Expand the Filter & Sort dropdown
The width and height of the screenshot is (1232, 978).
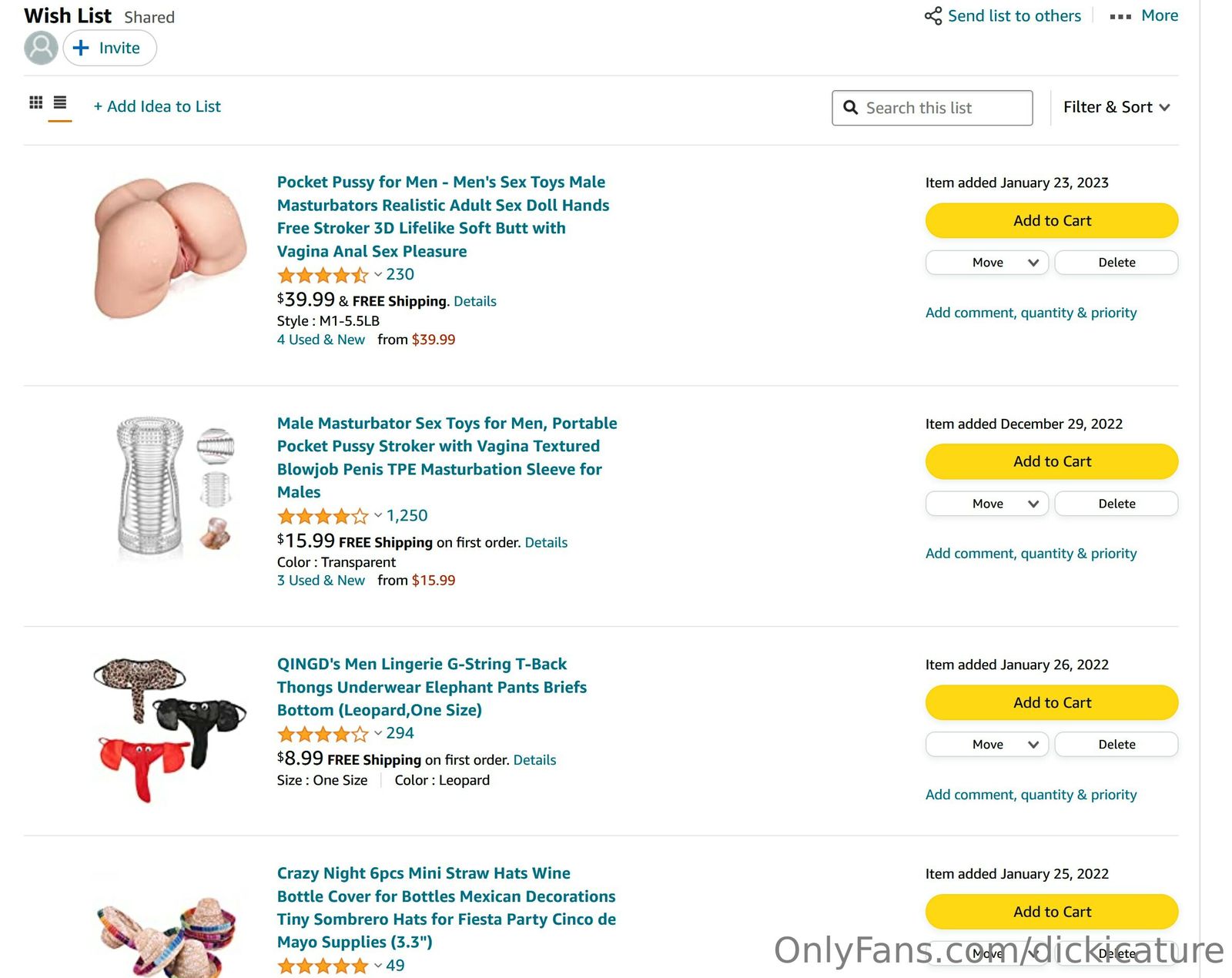[x=1116, y=108]
